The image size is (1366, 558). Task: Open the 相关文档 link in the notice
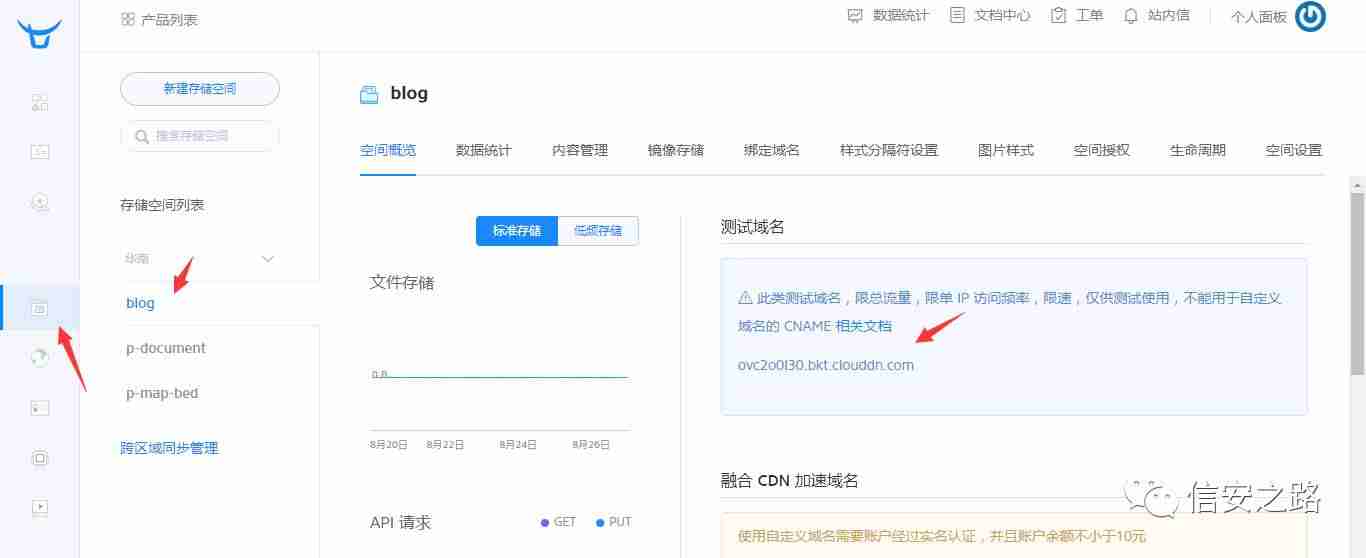(x=863, y=326)
